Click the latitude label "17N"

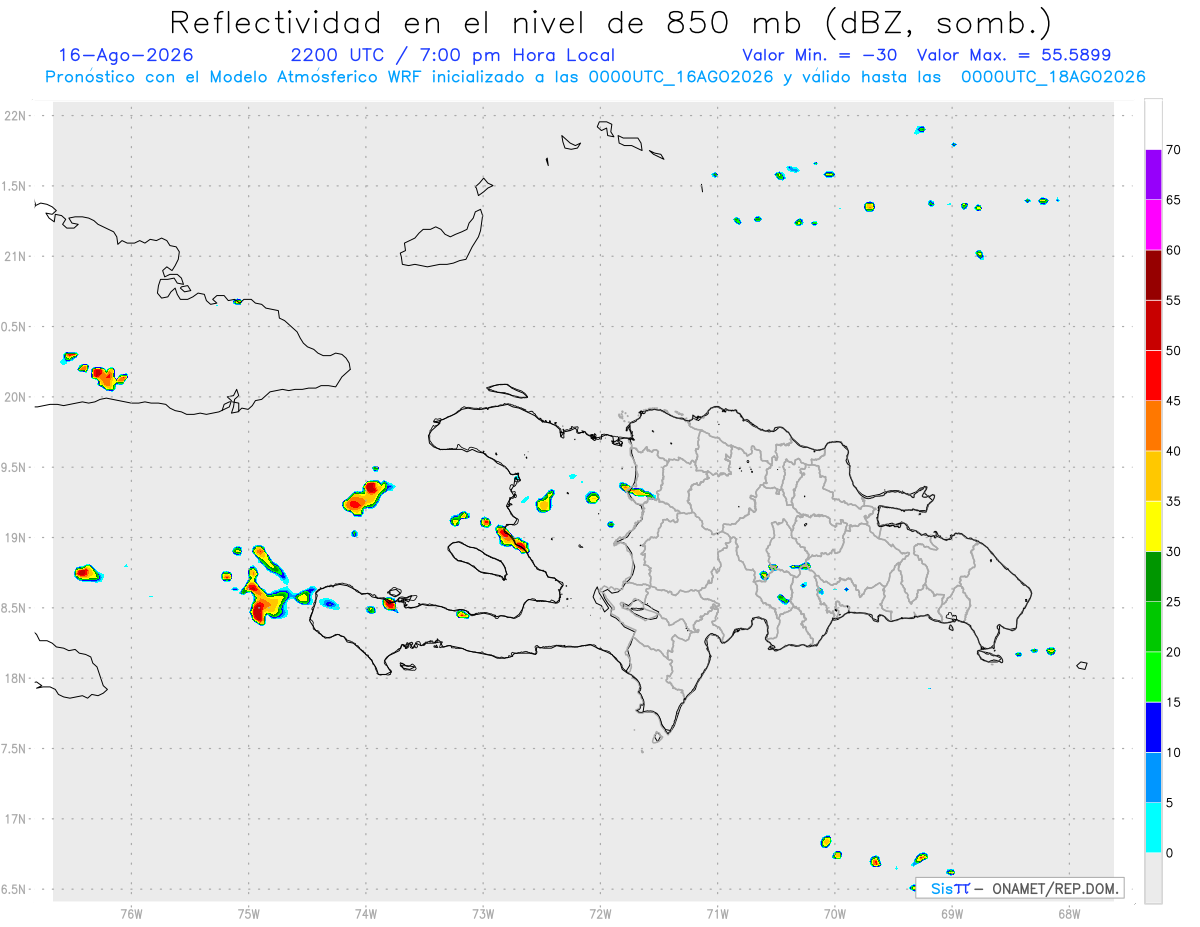[x=17, y=819]
